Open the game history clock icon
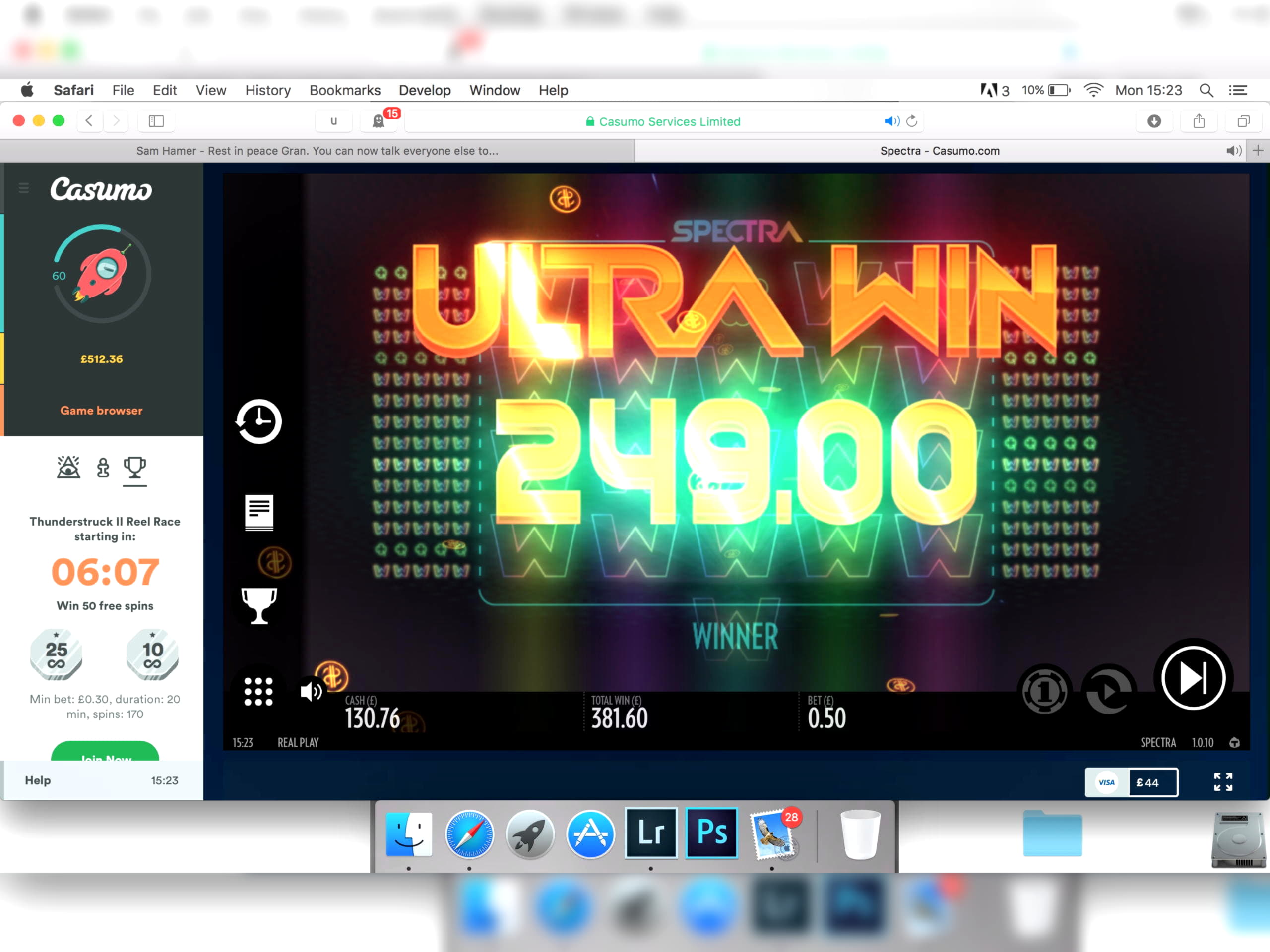 258,422
